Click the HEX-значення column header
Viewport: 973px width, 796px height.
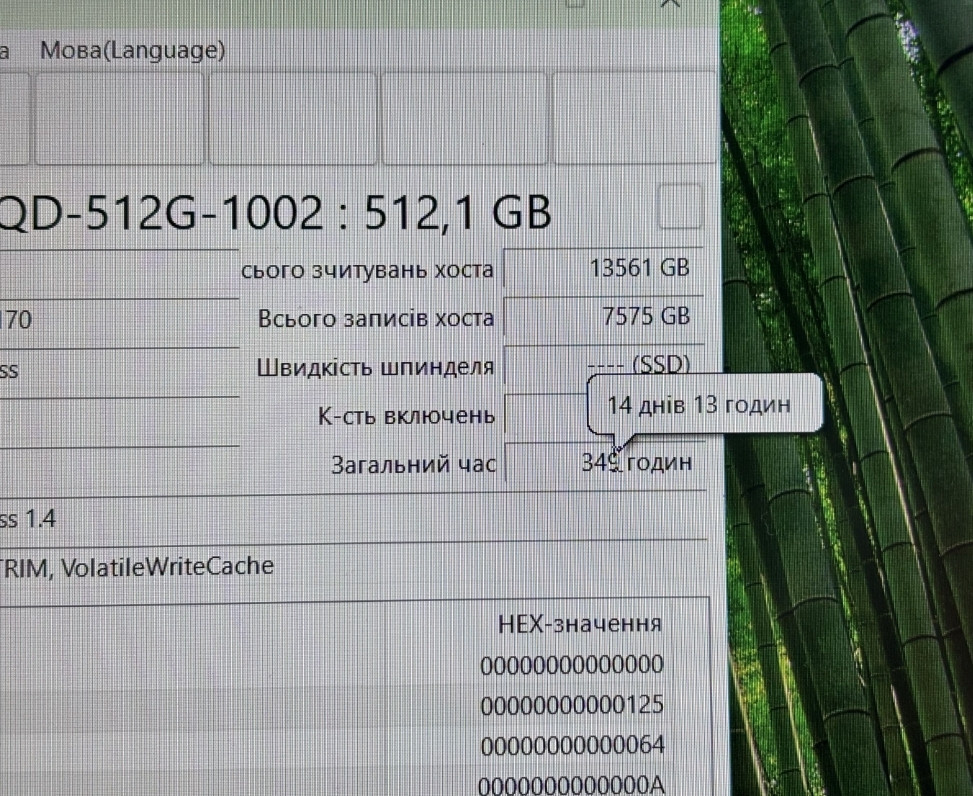coord(579,624)
